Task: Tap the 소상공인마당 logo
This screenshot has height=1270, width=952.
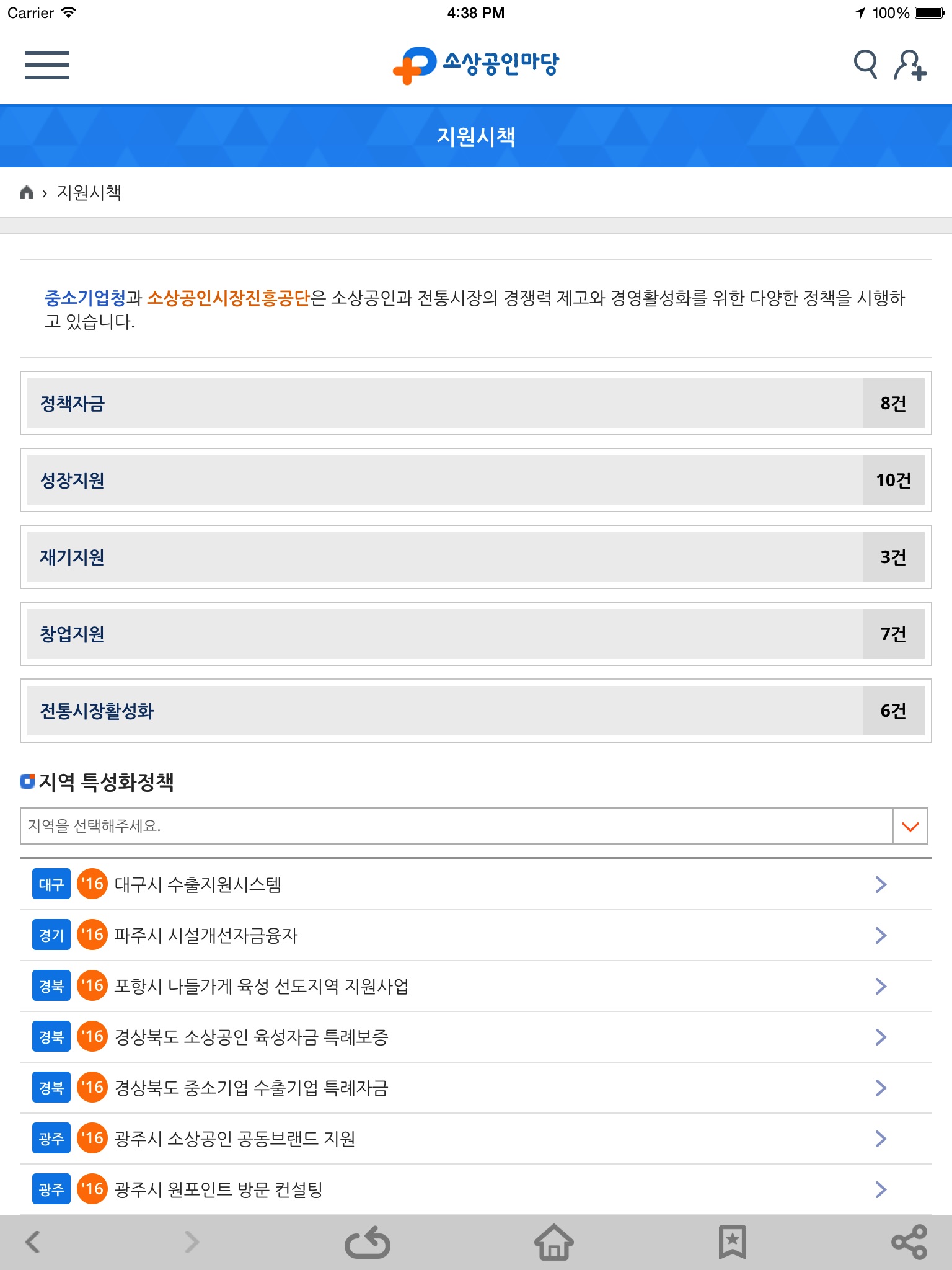Action: pyautogui.click(x=476, y=64)
